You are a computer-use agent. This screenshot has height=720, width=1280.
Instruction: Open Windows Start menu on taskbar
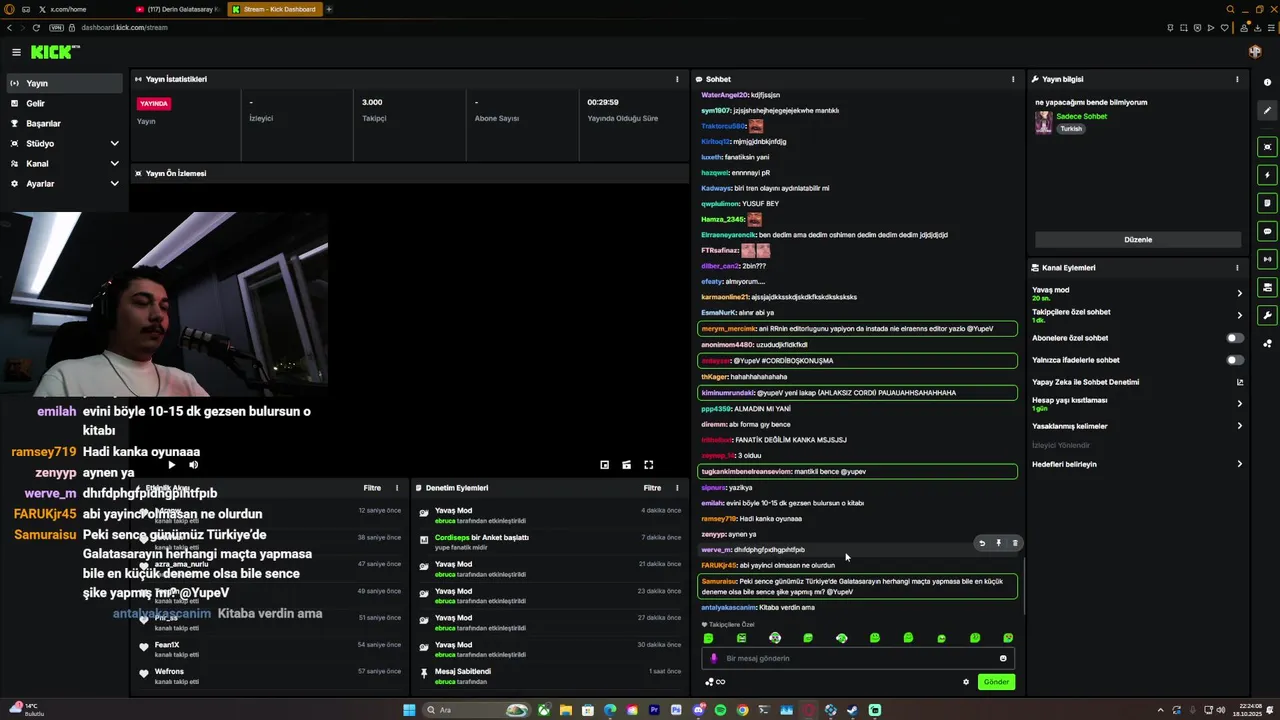click(x=409, y=710)
